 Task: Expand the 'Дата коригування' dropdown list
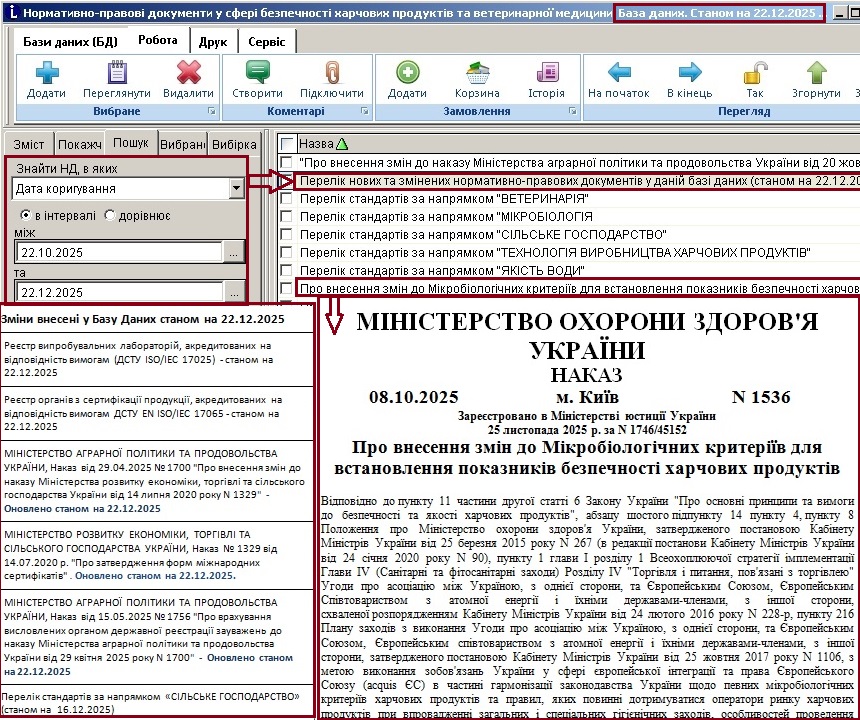click(x=235, y=188)
